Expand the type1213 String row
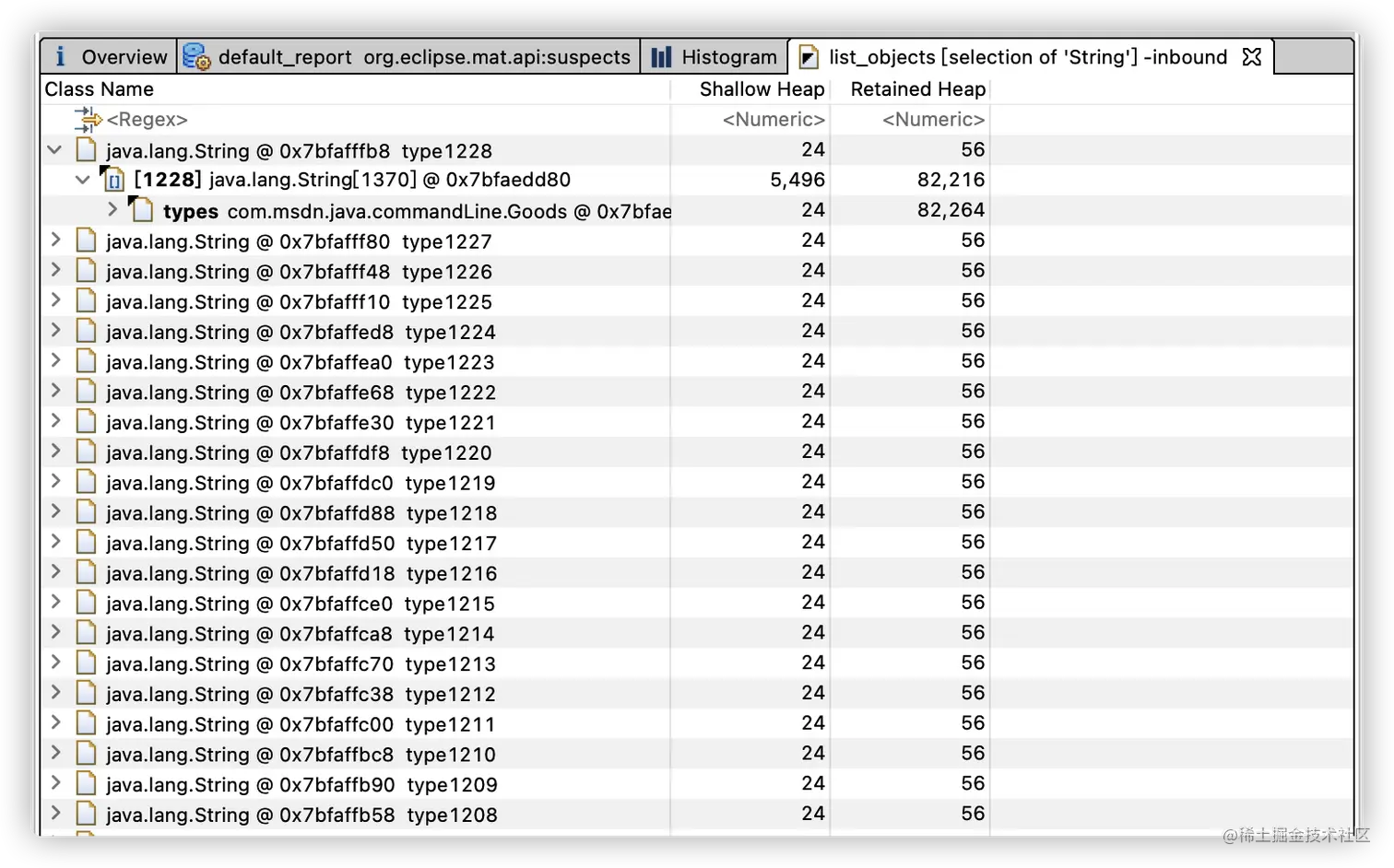 point(55,663)
